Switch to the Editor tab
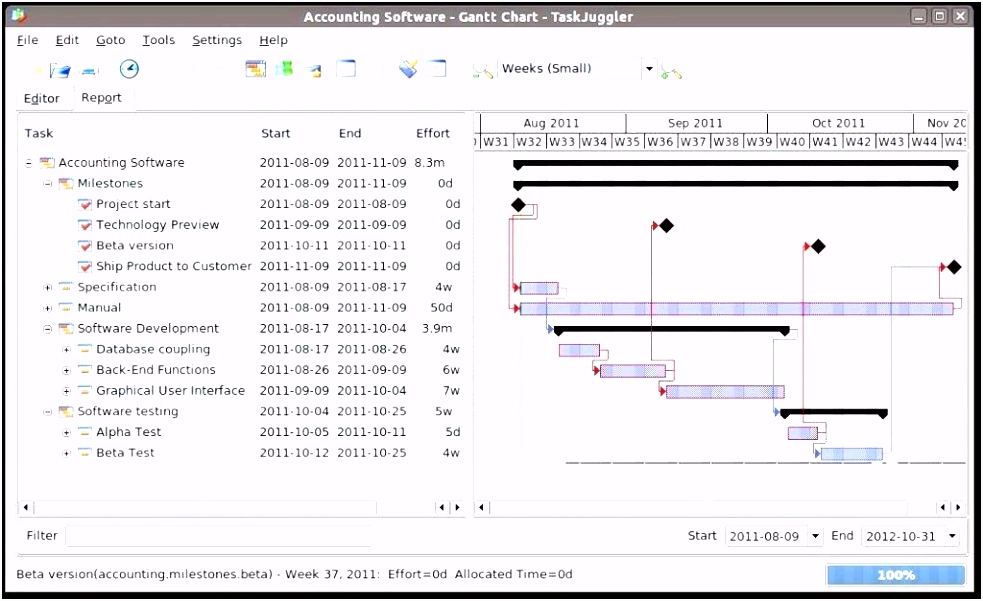983x601 pixels. [41, 98]
